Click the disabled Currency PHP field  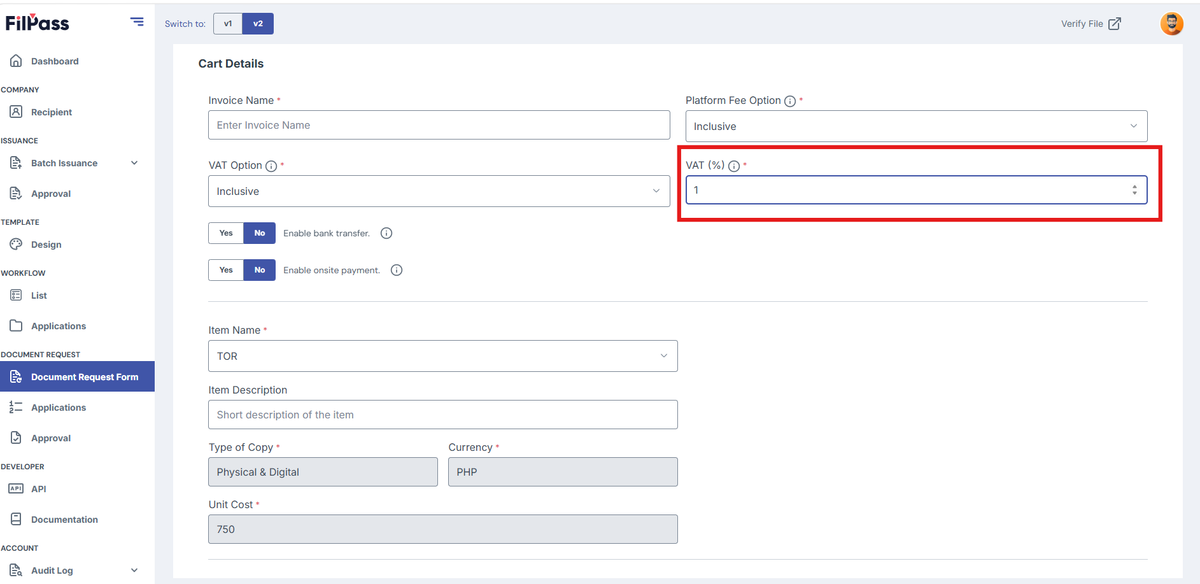563,472
